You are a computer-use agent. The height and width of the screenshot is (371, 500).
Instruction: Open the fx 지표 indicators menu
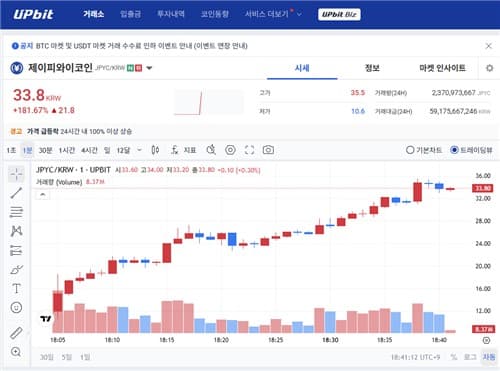click(x=184, y=150)
